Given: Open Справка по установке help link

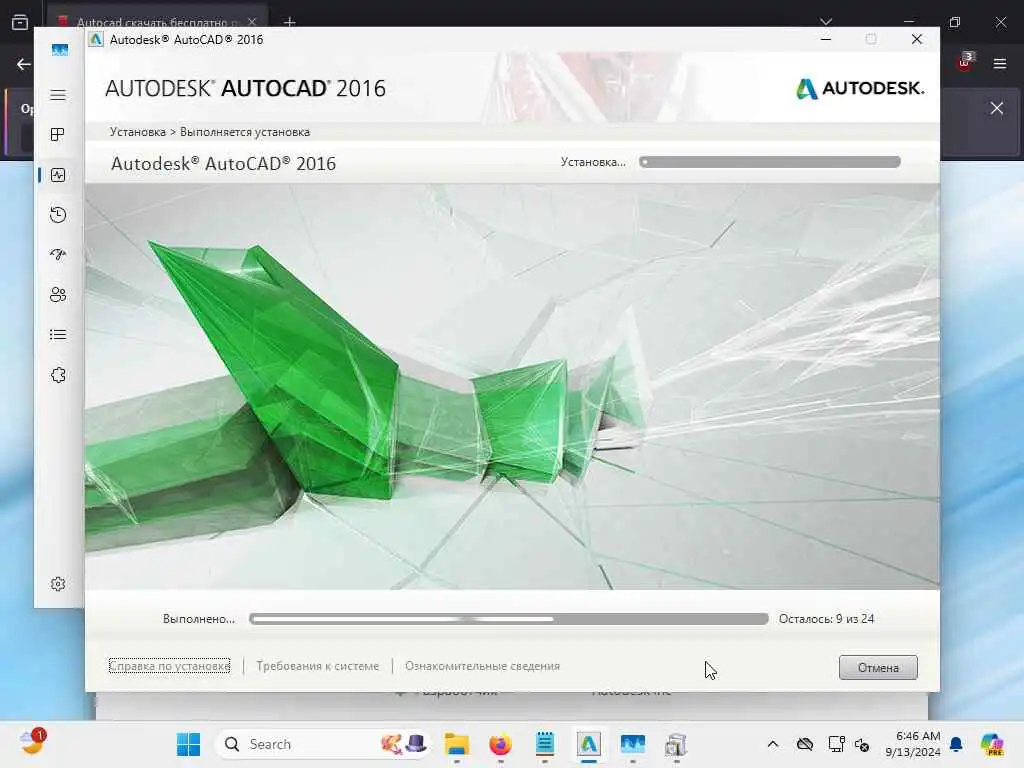Looking at the screenshot, I should pos(169,666).
